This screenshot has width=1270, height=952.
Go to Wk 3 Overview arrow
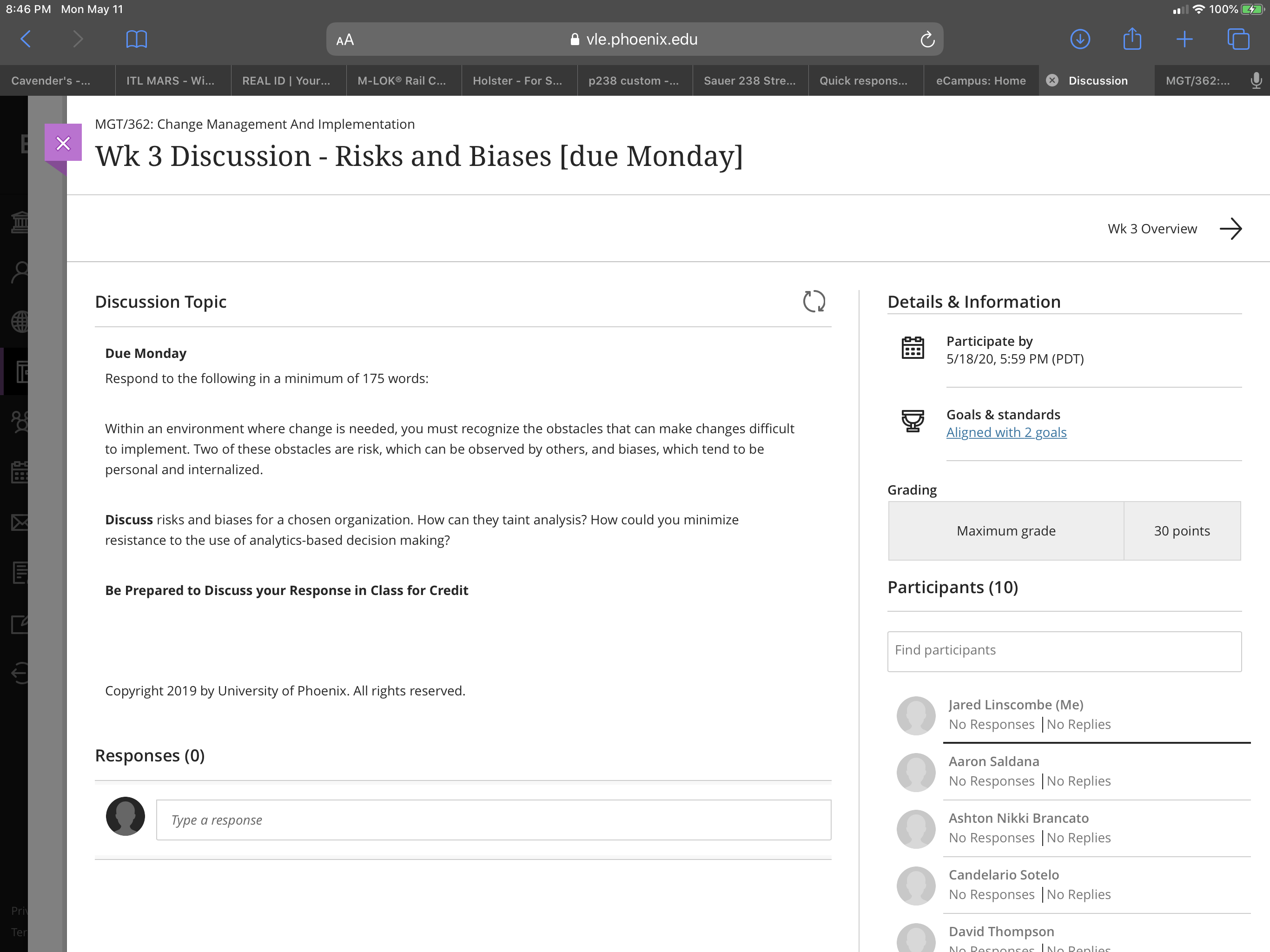tap(1230, 229)
